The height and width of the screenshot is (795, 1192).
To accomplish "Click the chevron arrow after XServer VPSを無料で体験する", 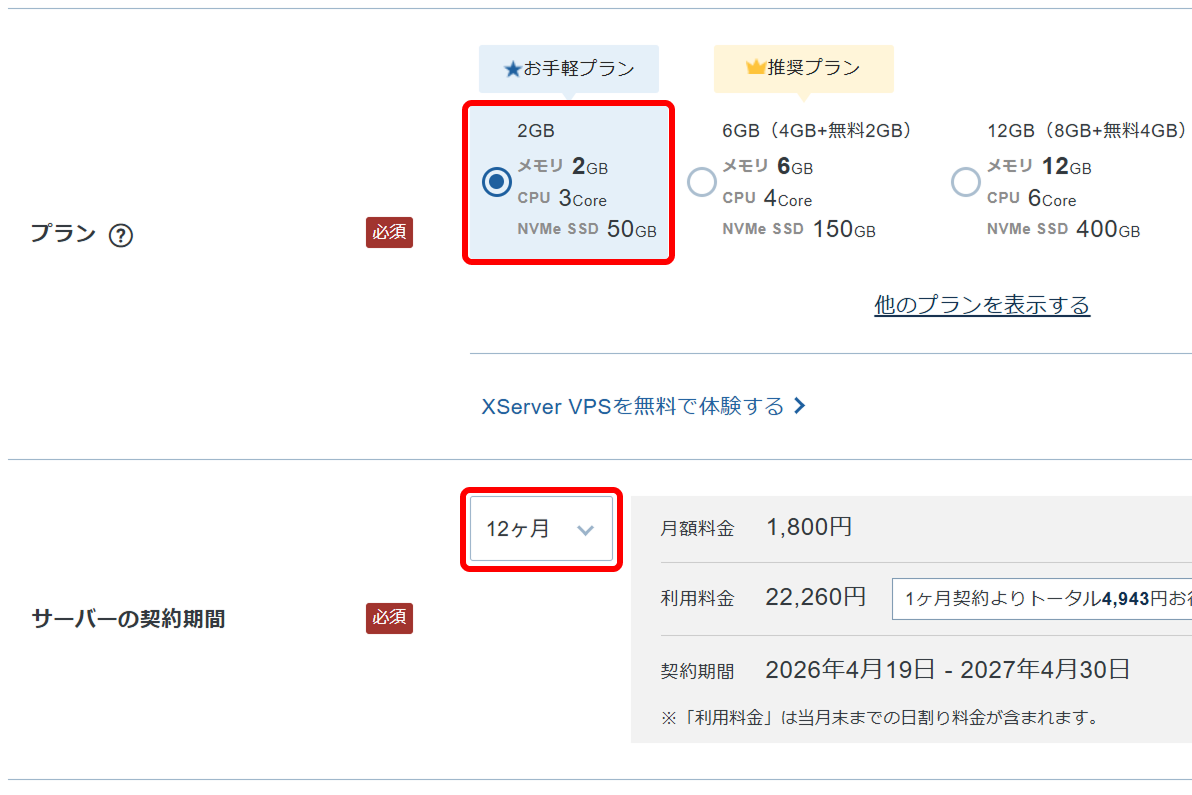I will click(799, 406).
